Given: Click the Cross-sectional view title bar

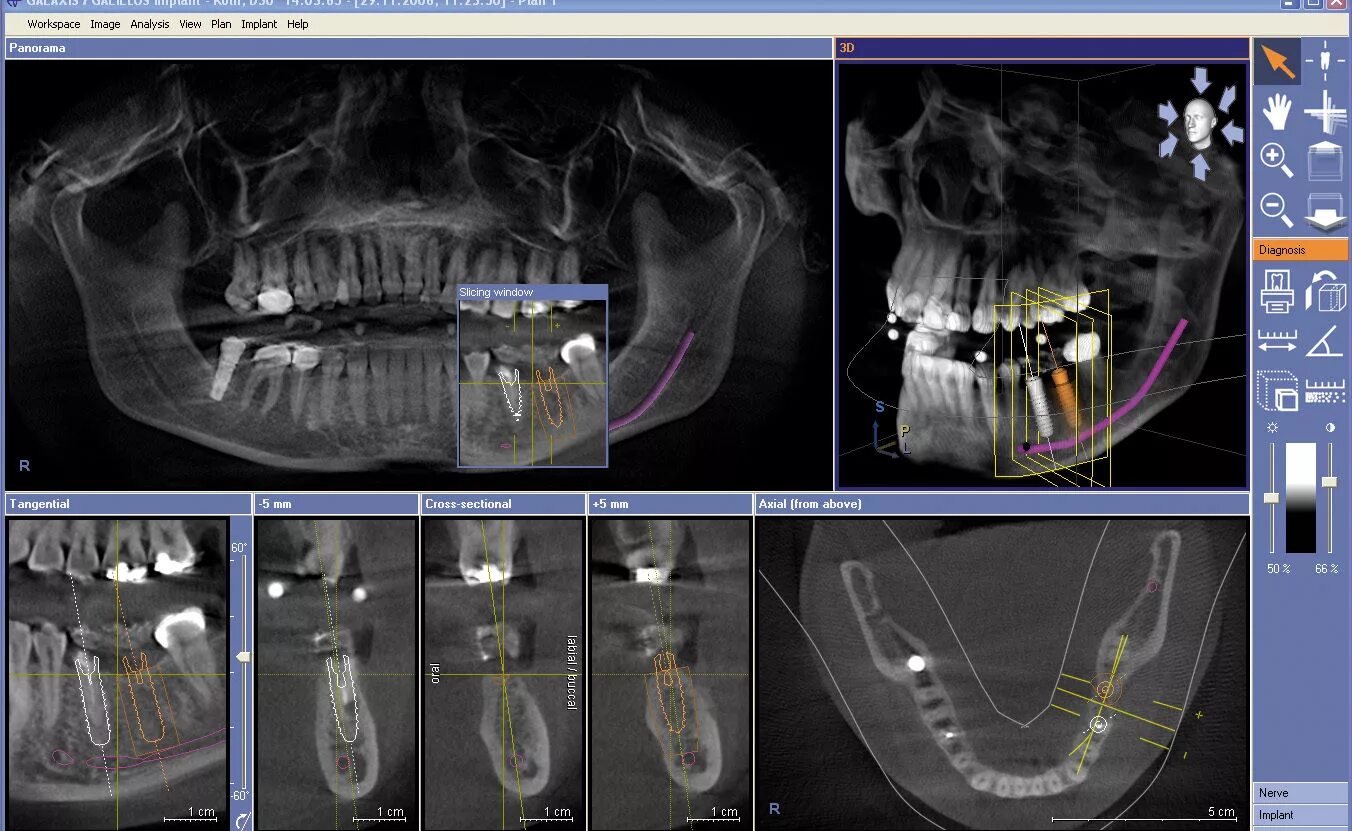Looking at the screenshot, I should (x=503, y=504).
